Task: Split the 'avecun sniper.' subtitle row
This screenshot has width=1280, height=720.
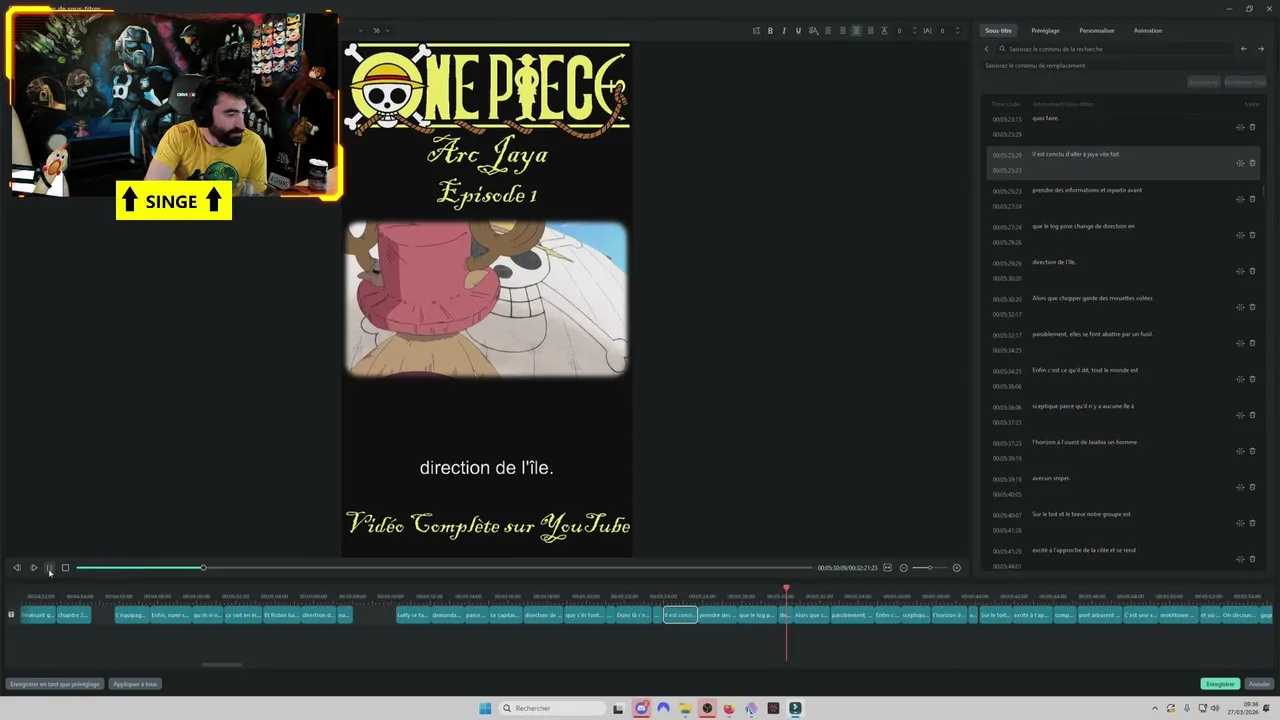Action: [1240, 487]
